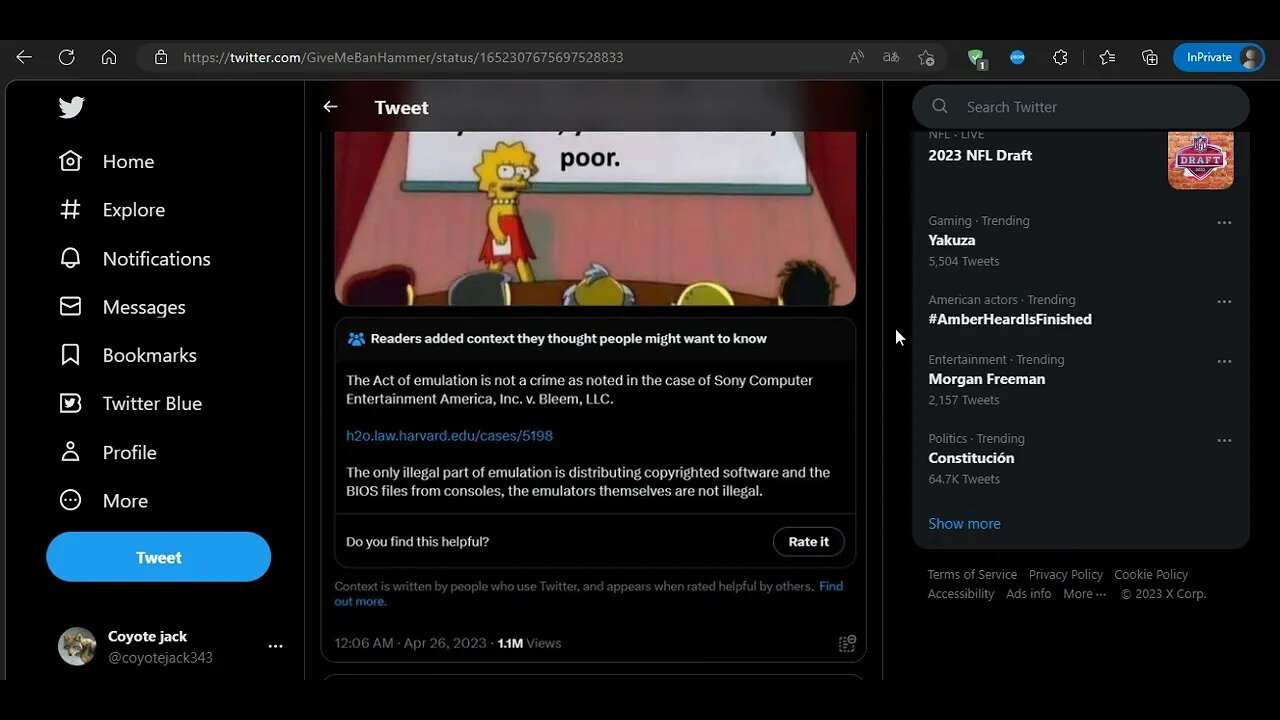Click the translate page icon
The image size is (1280, 720).
click(x=891, y=57)
